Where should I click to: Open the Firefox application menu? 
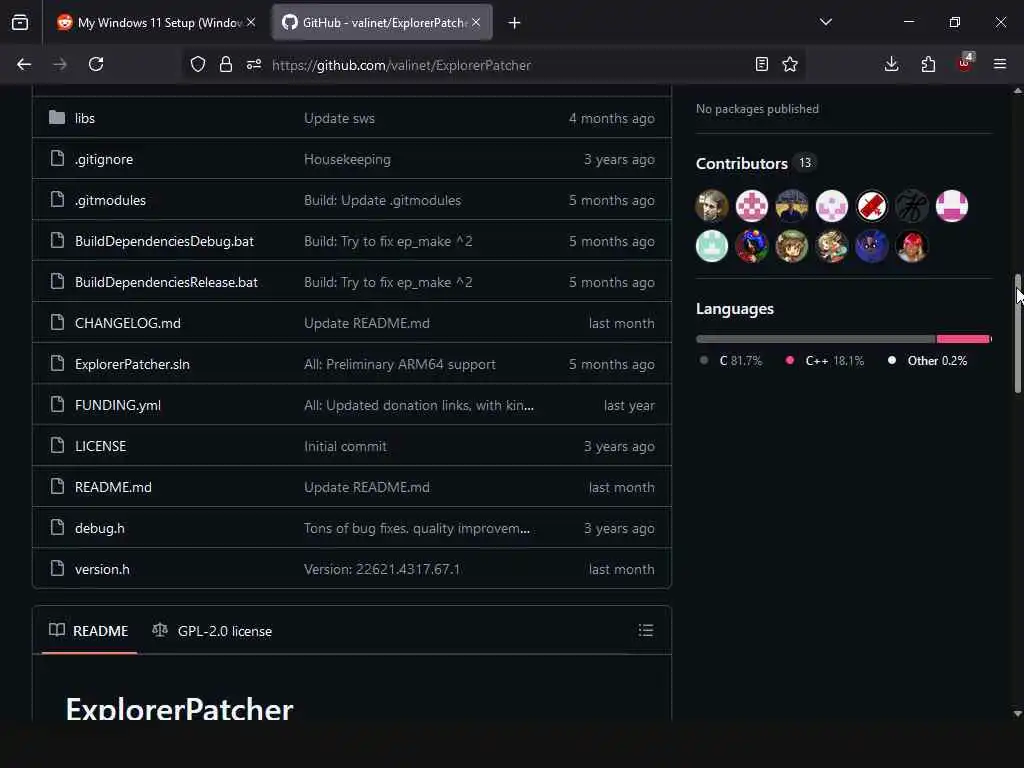1000,65
